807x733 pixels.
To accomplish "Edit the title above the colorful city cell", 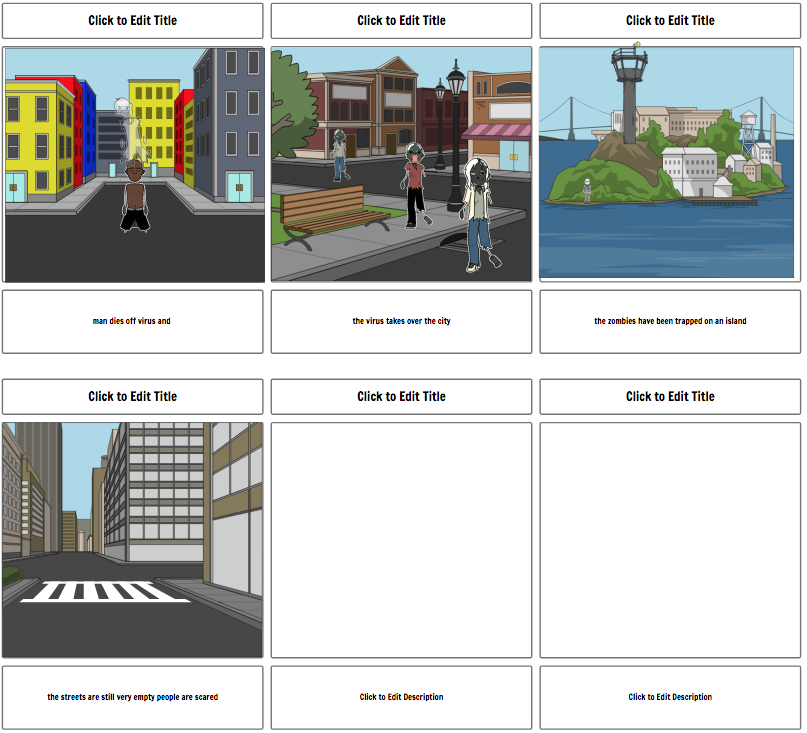I will click(132, 21).
